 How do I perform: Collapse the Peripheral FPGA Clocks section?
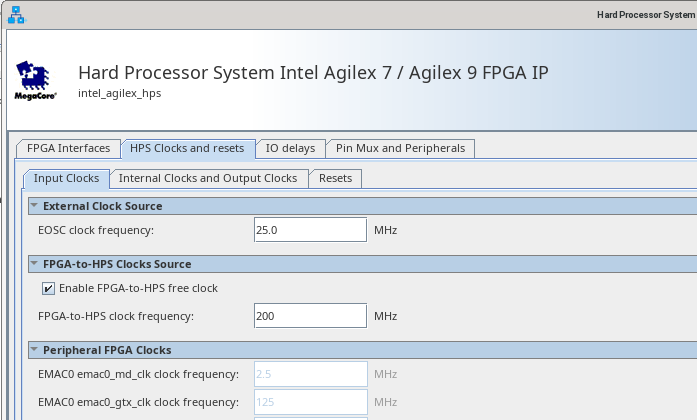click(x=34, y=350)
